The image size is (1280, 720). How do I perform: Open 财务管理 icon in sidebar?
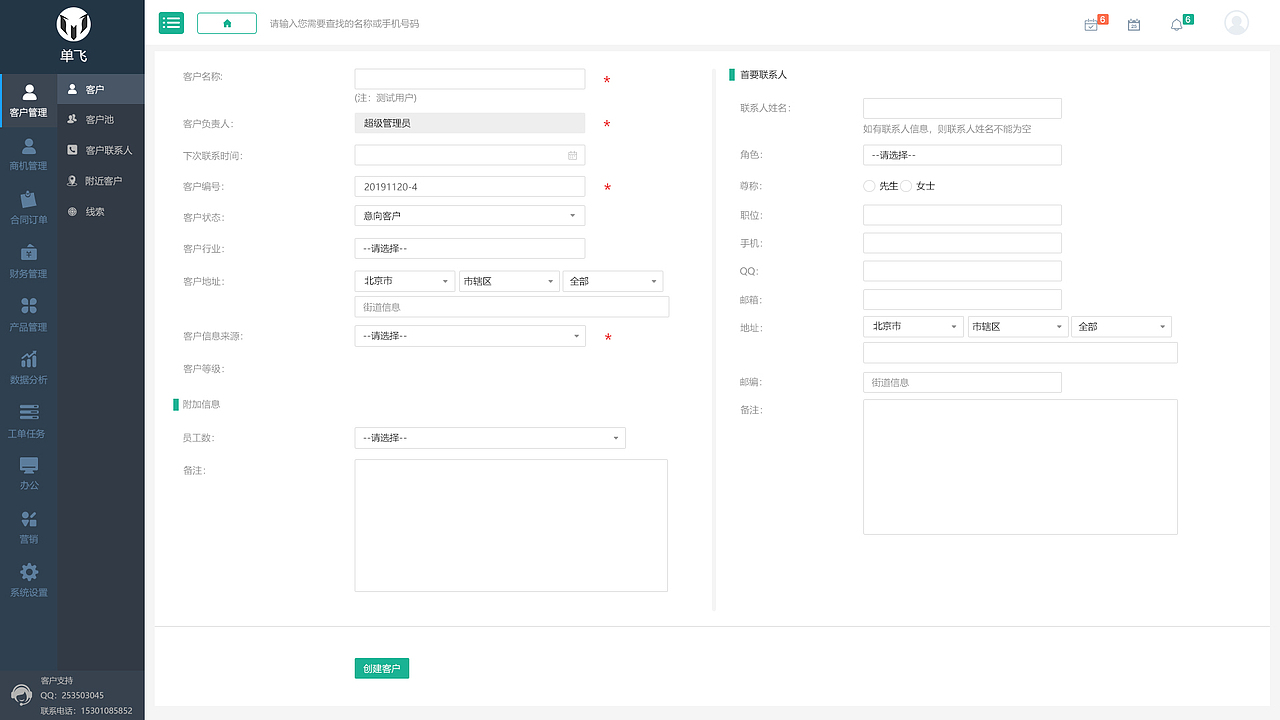(x=29, y=253)
